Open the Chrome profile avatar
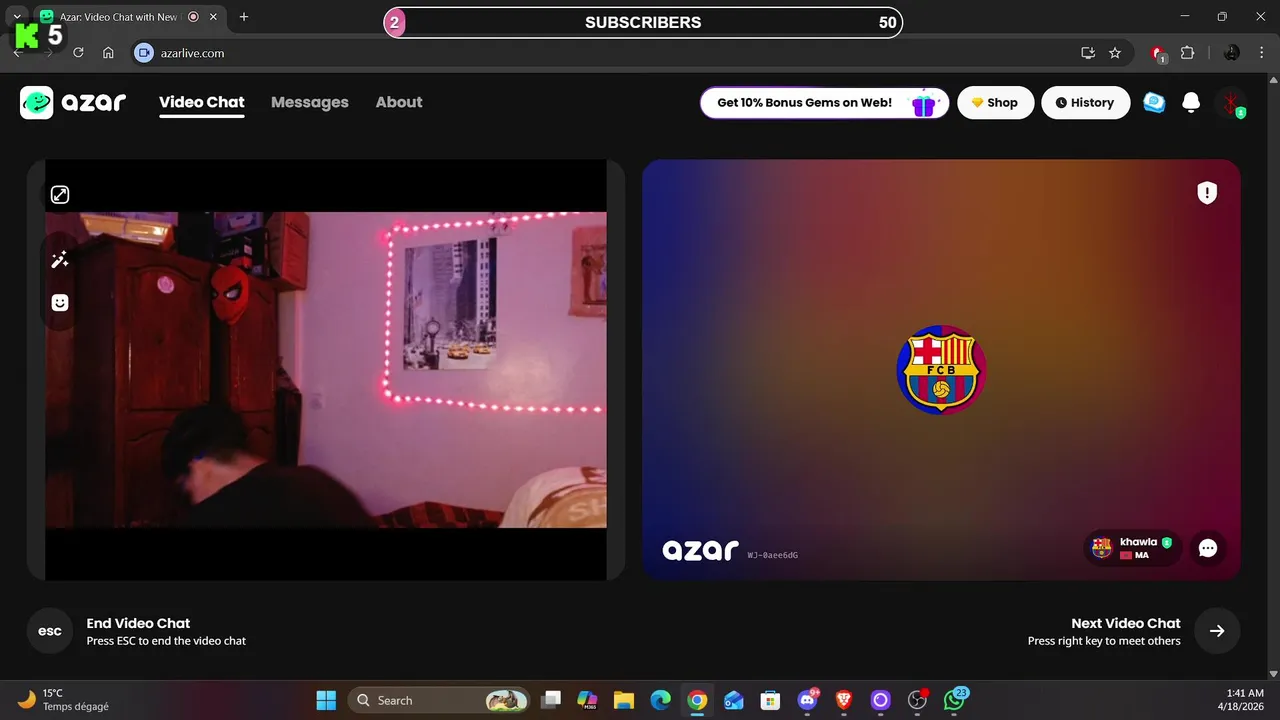The height and width of the screenshot is (720, 1280). pyautogui.click(x=1232, y=53)
